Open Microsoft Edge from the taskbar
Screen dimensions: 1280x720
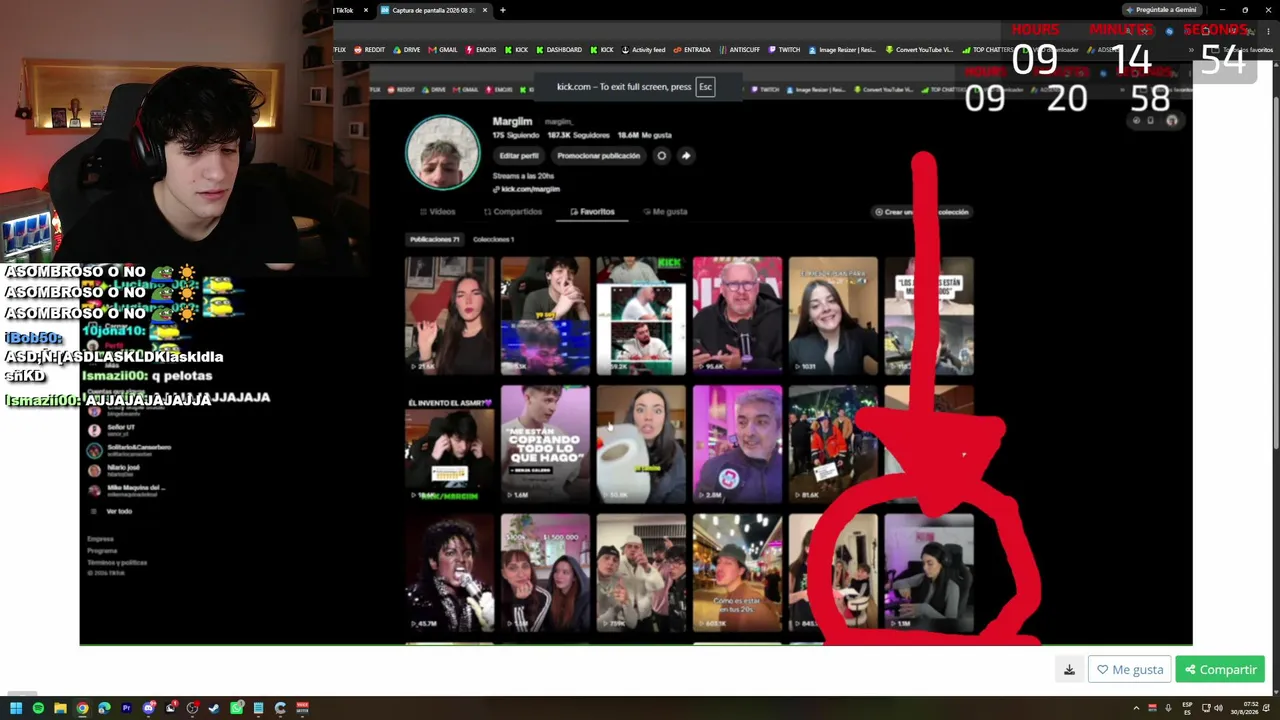coord(104,708)
